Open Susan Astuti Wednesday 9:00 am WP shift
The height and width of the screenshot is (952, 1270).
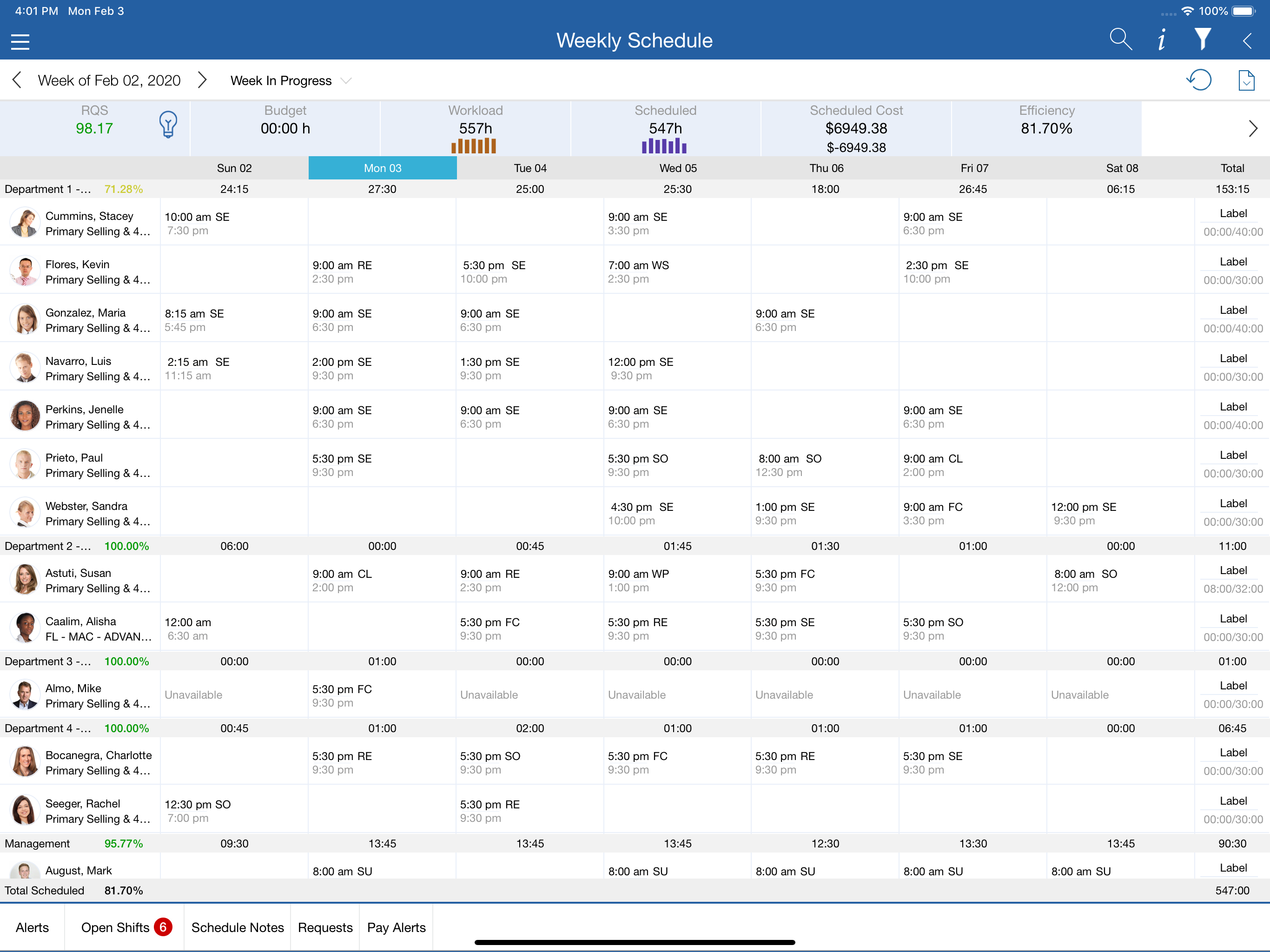[678, 579]
